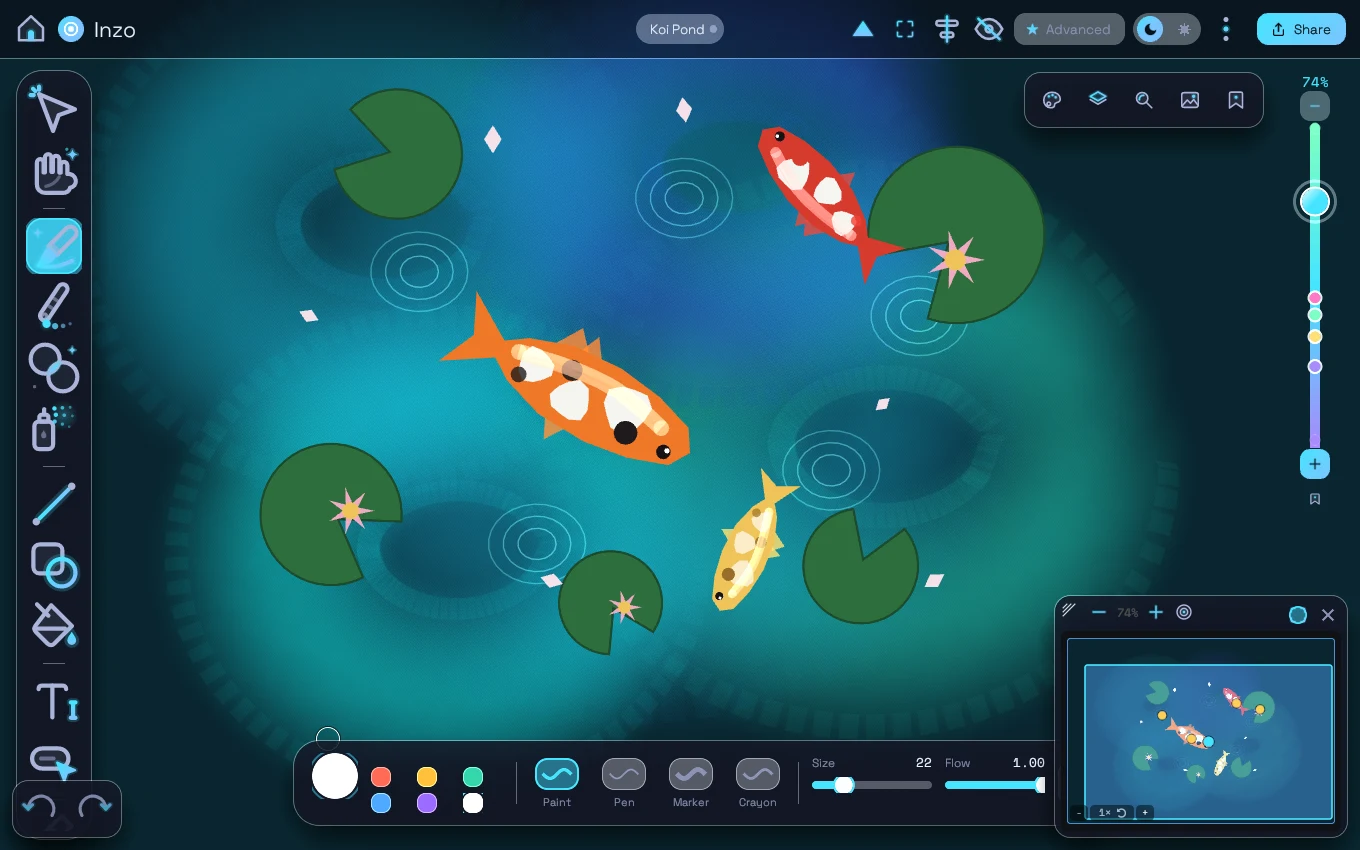
Task: Select the arrow pointer tool
Action: (53, 109)
